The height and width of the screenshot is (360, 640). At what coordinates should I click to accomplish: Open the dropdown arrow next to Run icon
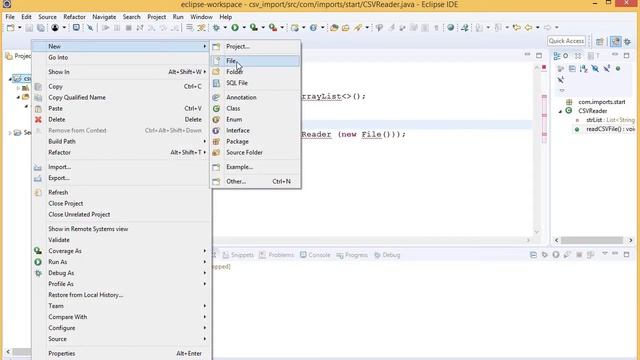point(244,28)
